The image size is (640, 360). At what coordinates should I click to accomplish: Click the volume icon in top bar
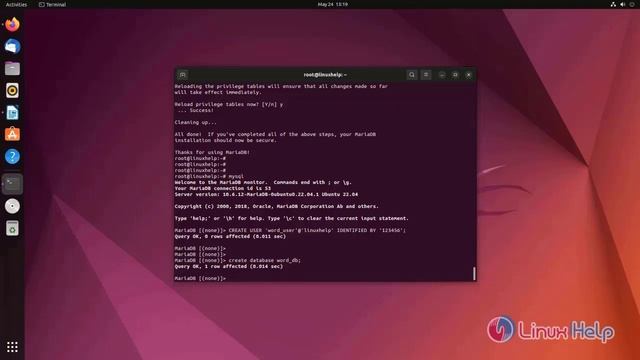click(x=623, y=4)
